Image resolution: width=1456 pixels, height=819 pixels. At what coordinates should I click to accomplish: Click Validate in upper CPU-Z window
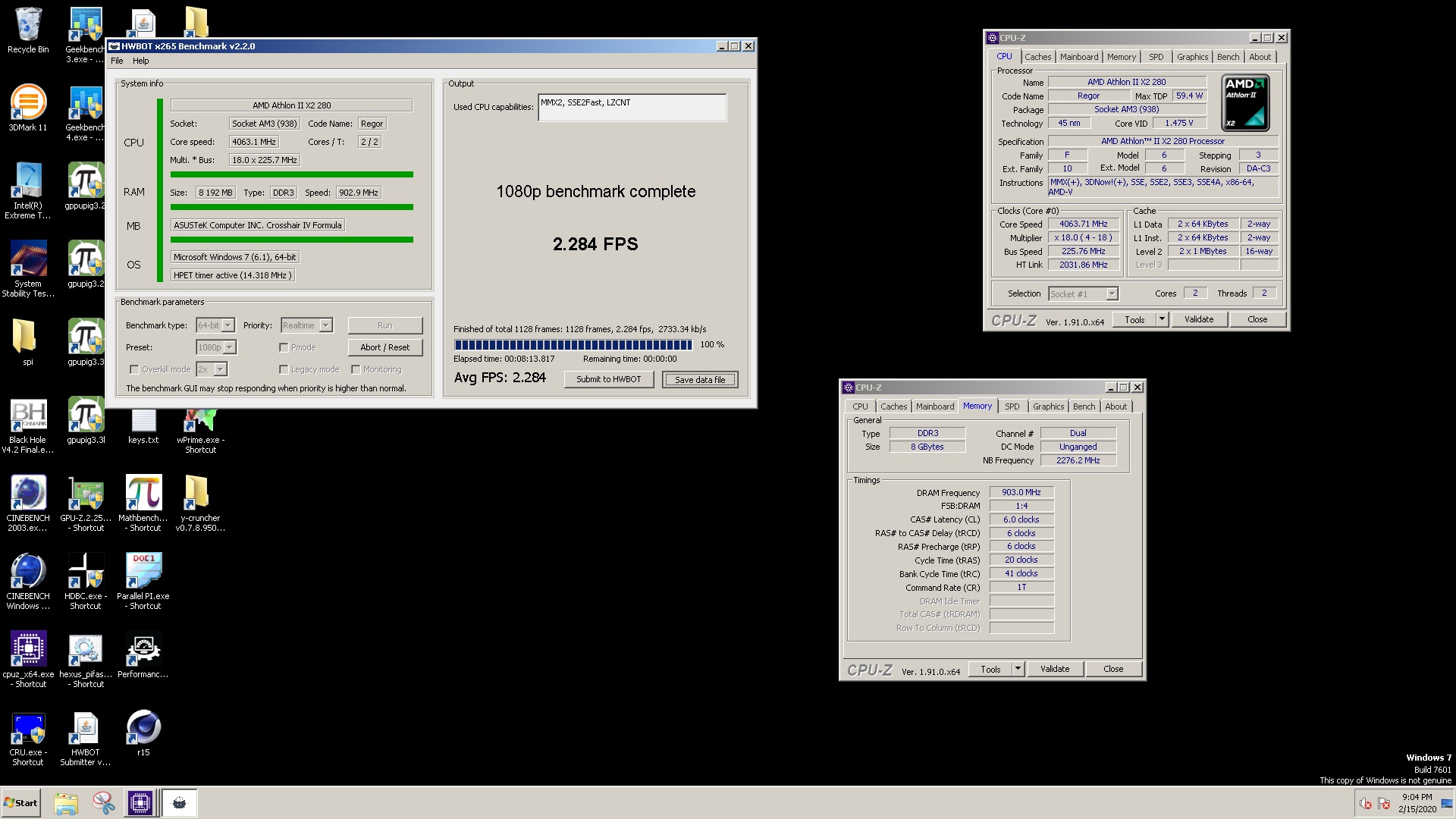pos(1199,319)
